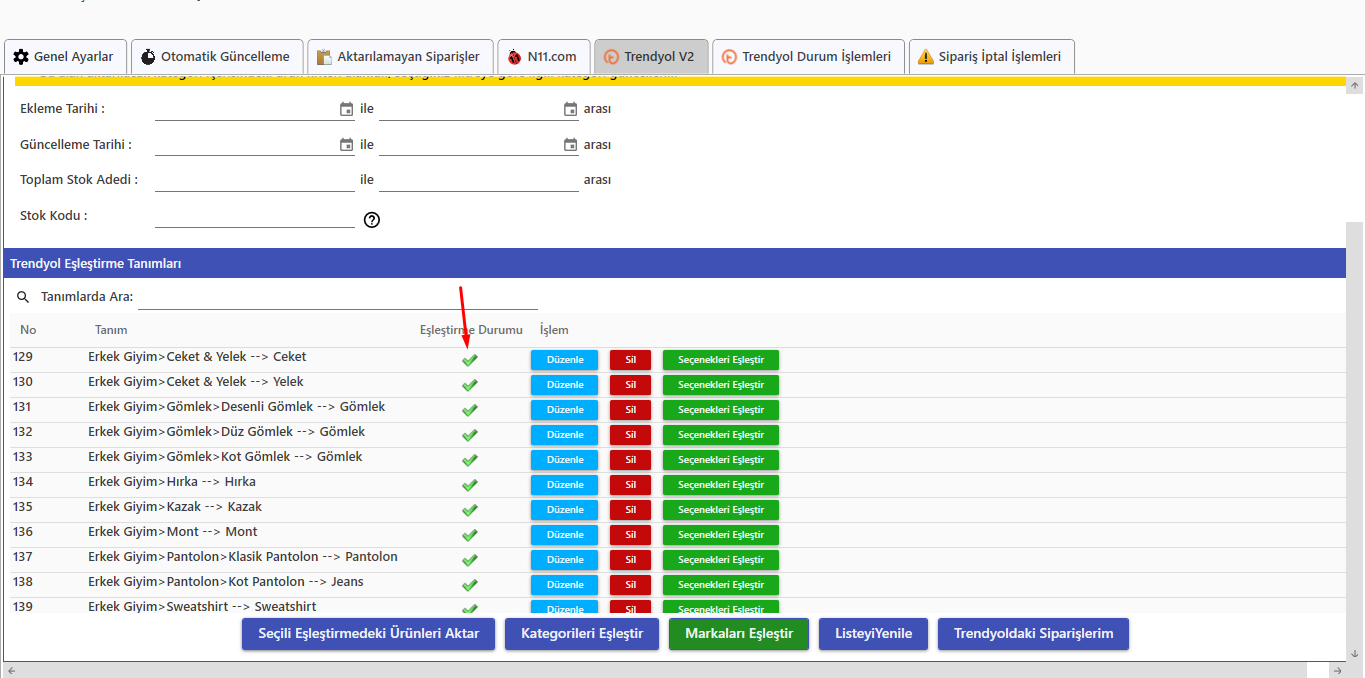Click the green checkmark status in row 137
This screenshot has height=678, width=1365.
click(469, 560)
